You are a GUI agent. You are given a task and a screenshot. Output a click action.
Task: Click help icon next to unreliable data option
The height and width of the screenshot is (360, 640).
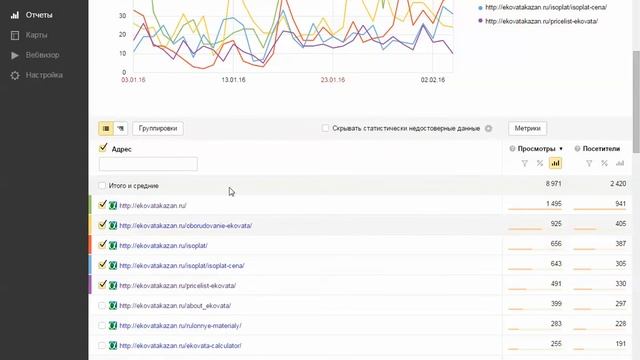[488, 129]
